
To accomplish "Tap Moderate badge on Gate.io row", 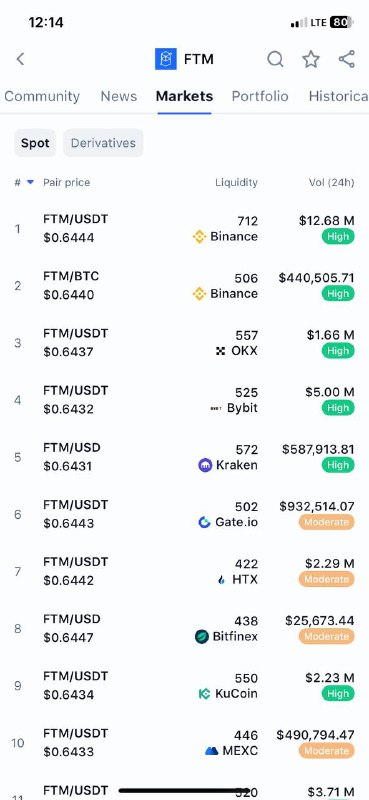I will (327, 522).
